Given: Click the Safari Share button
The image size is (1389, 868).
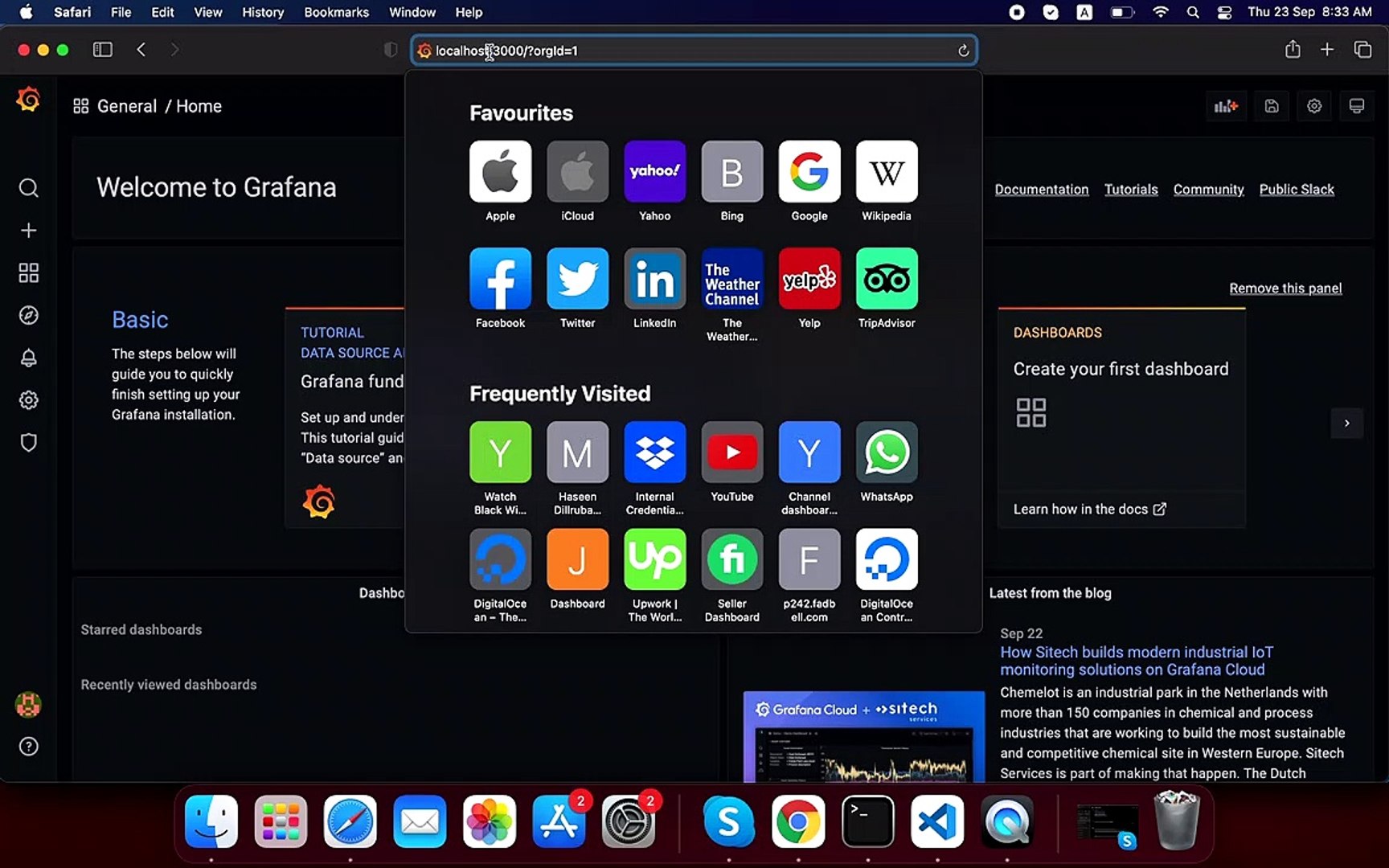Looking at the screenshot, I should point(1293,50).
